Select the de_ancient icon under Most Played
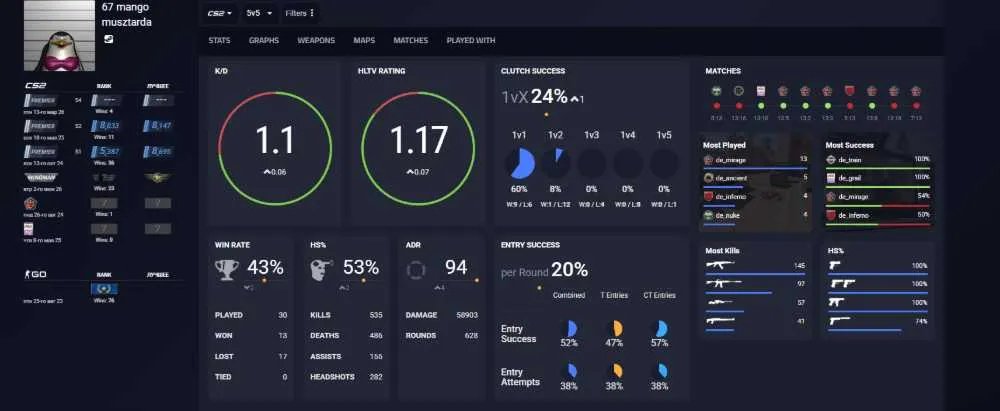The height and width of the screenshot is (411, 1000). click(709, 178)
